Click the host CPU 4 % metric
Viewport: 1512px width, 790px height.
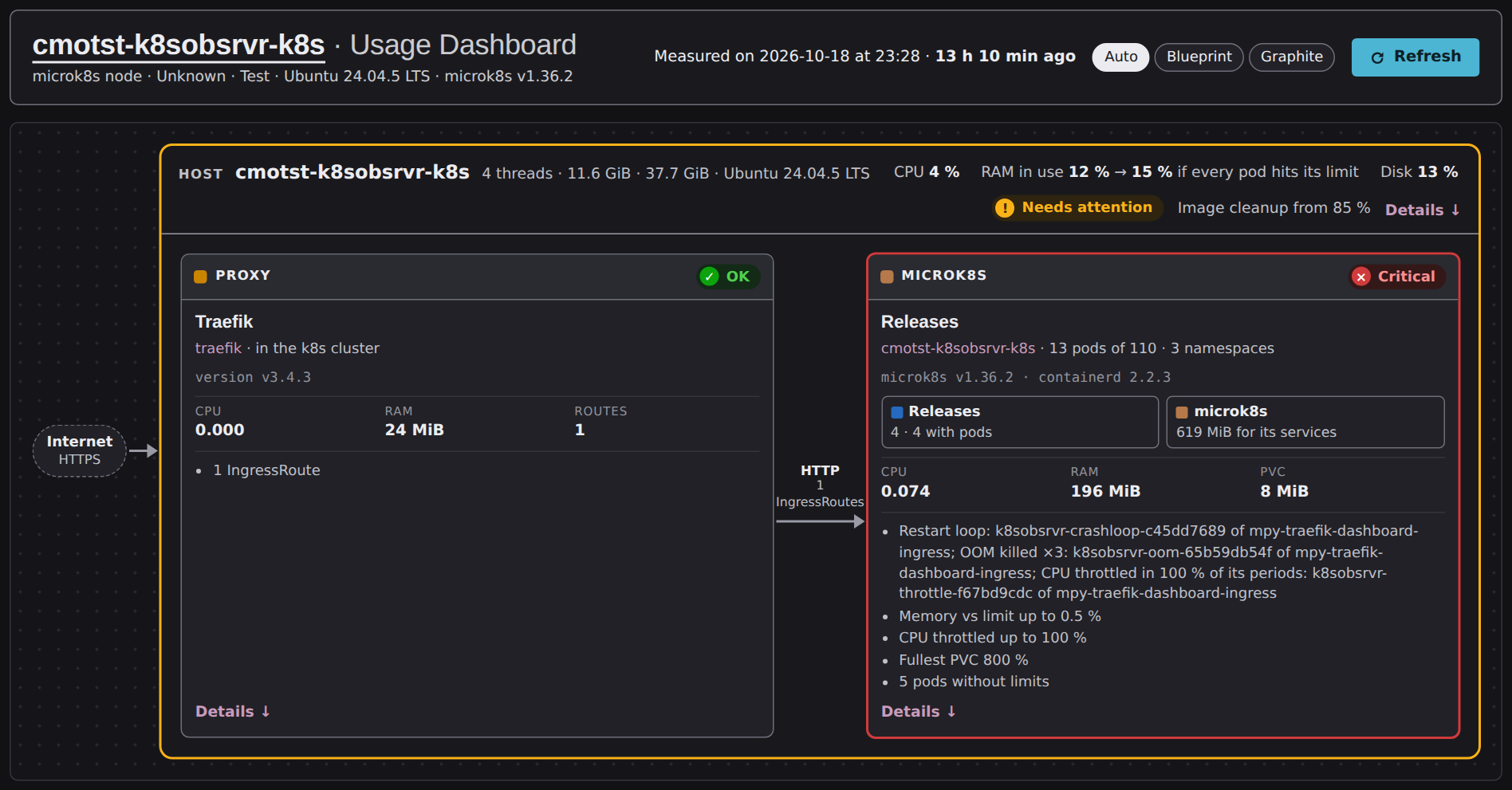926,172
